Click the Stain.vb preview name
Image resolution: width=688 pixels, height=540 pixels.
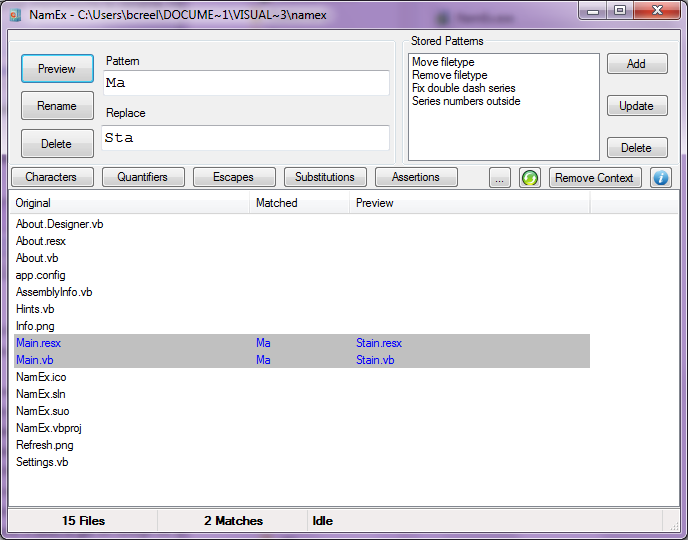coord(375,360)
